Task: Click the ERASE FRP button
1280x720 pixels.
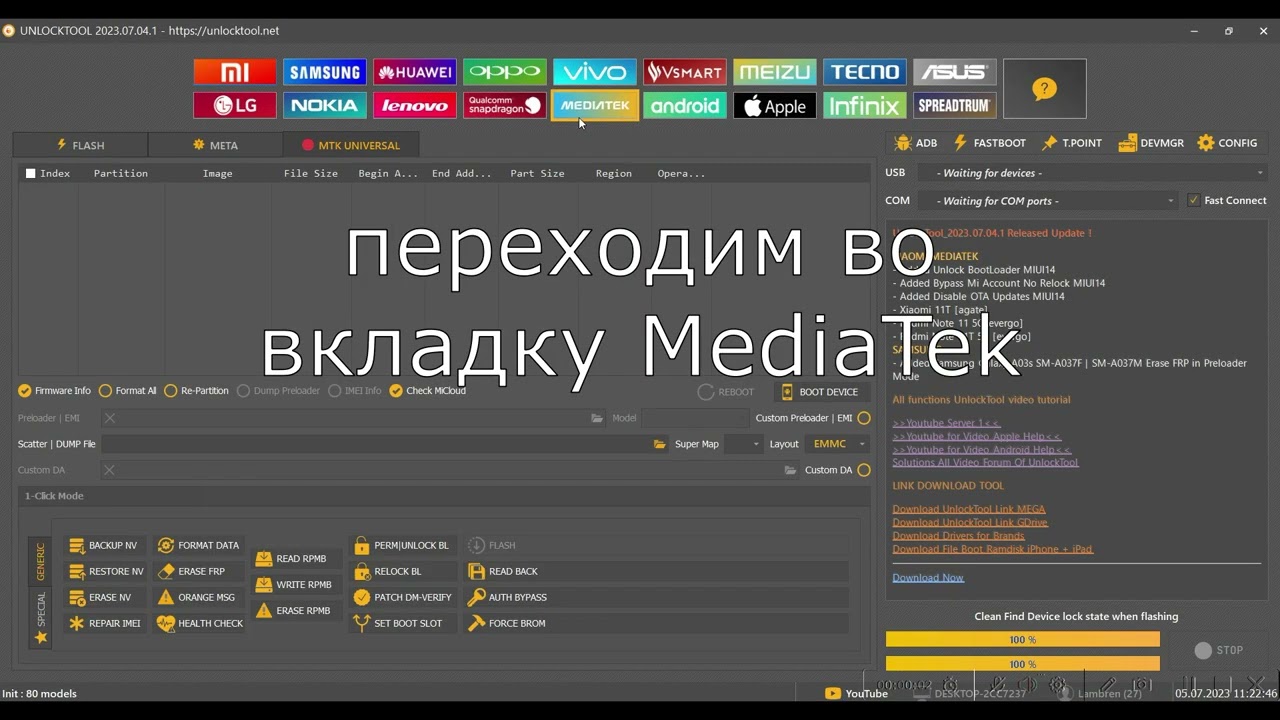Action: pos(200,571)
